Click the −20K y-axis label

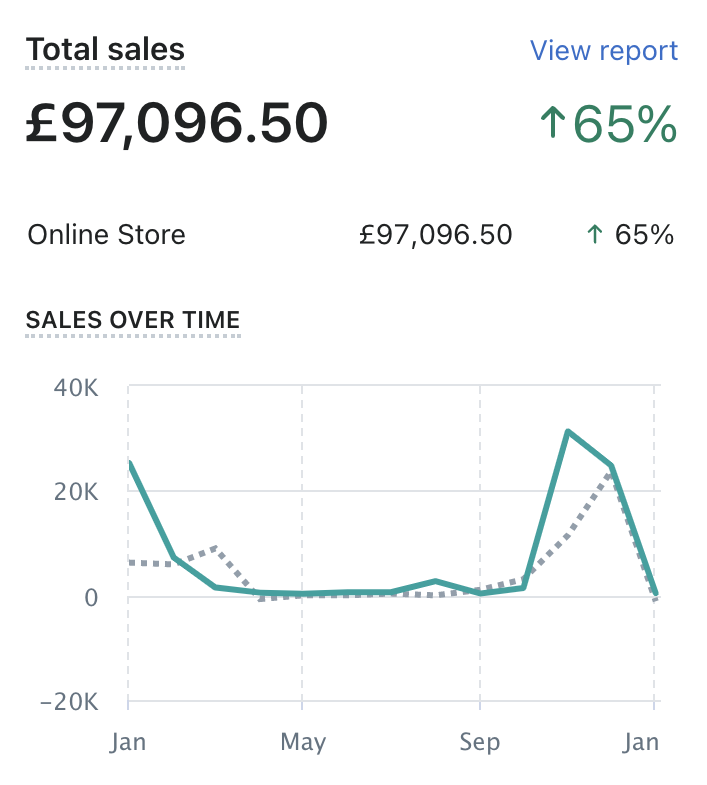pyautogui.click(x=68, y=703)
